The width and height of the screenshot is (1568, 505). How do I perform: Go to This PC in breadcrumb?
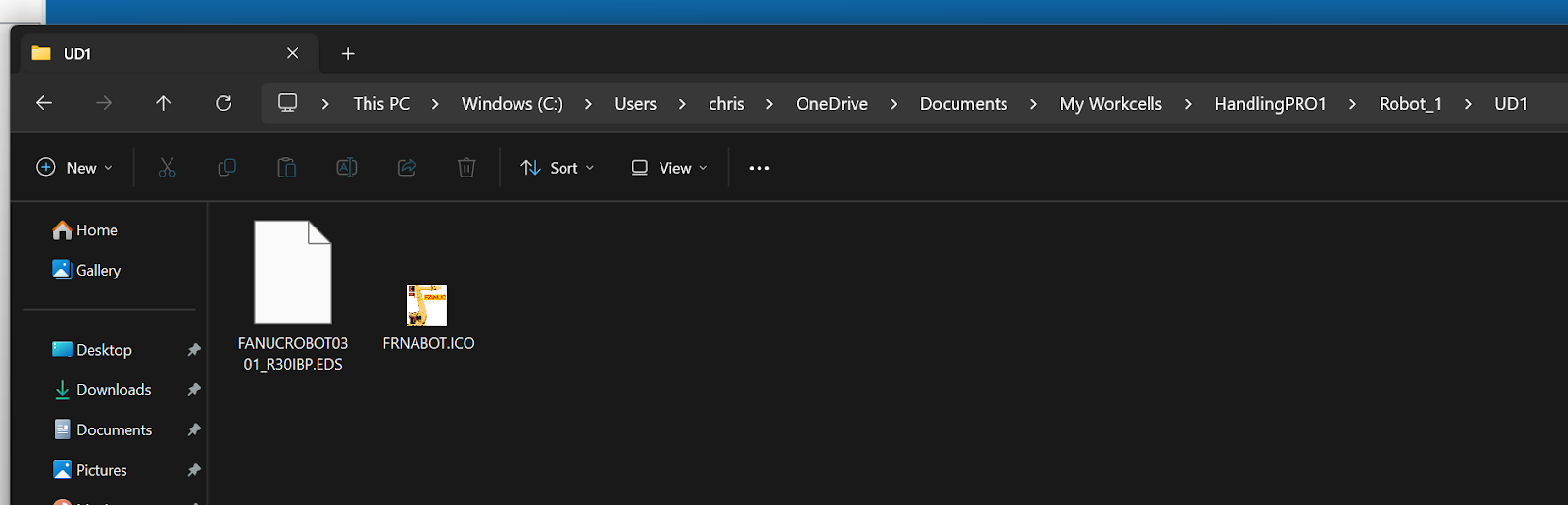tap(381, 104)
